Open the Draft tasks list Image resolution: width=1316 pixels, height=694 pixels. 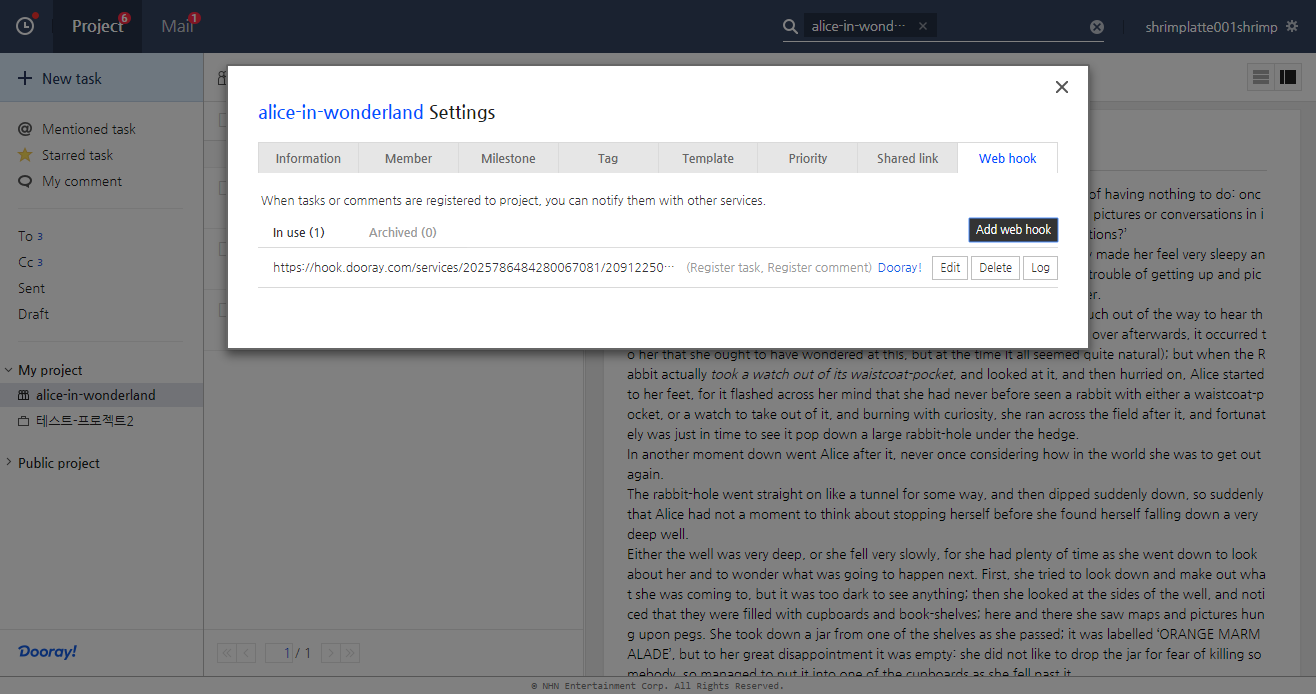[x=33, y=314]
